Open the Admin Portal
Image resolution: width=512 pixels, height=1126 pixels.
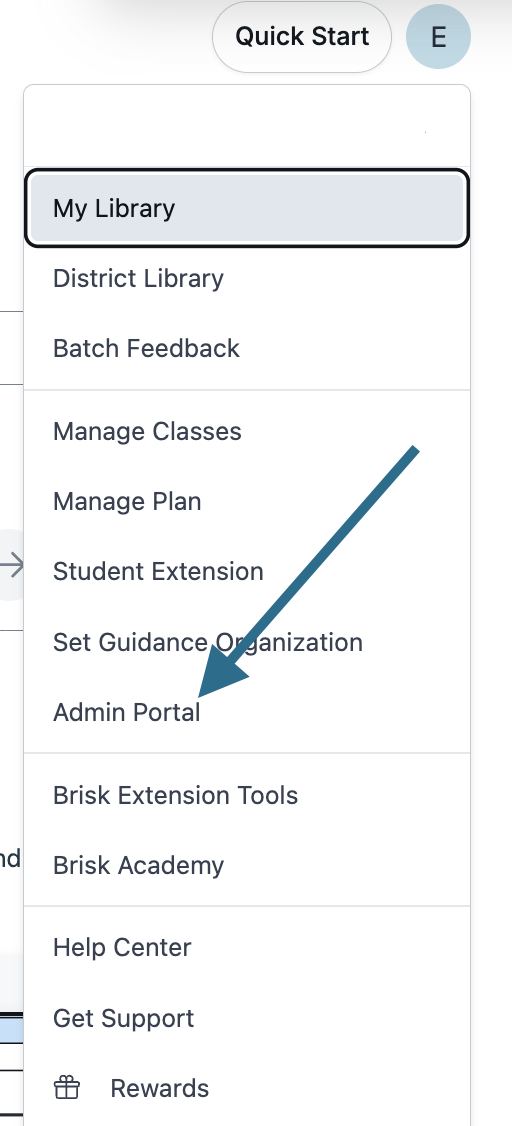(x=247, y=712)
